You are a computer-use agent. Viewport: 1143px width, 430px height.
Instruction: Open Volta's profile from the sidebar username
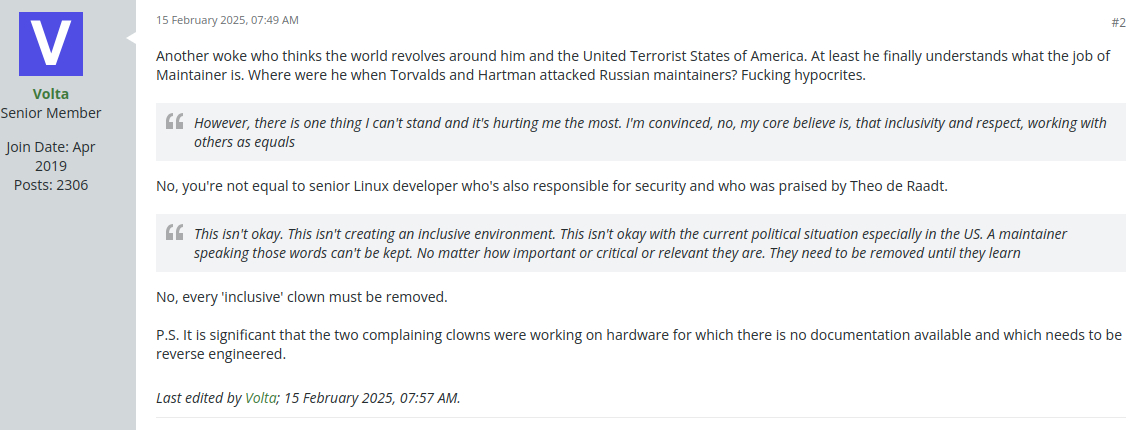51,94
